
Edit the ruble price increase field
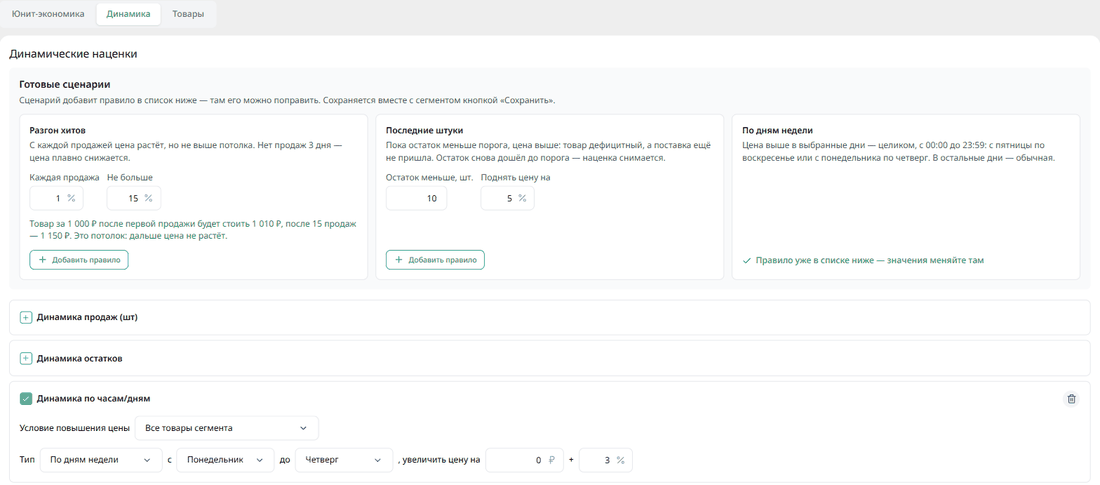click(x=524, y=460)
